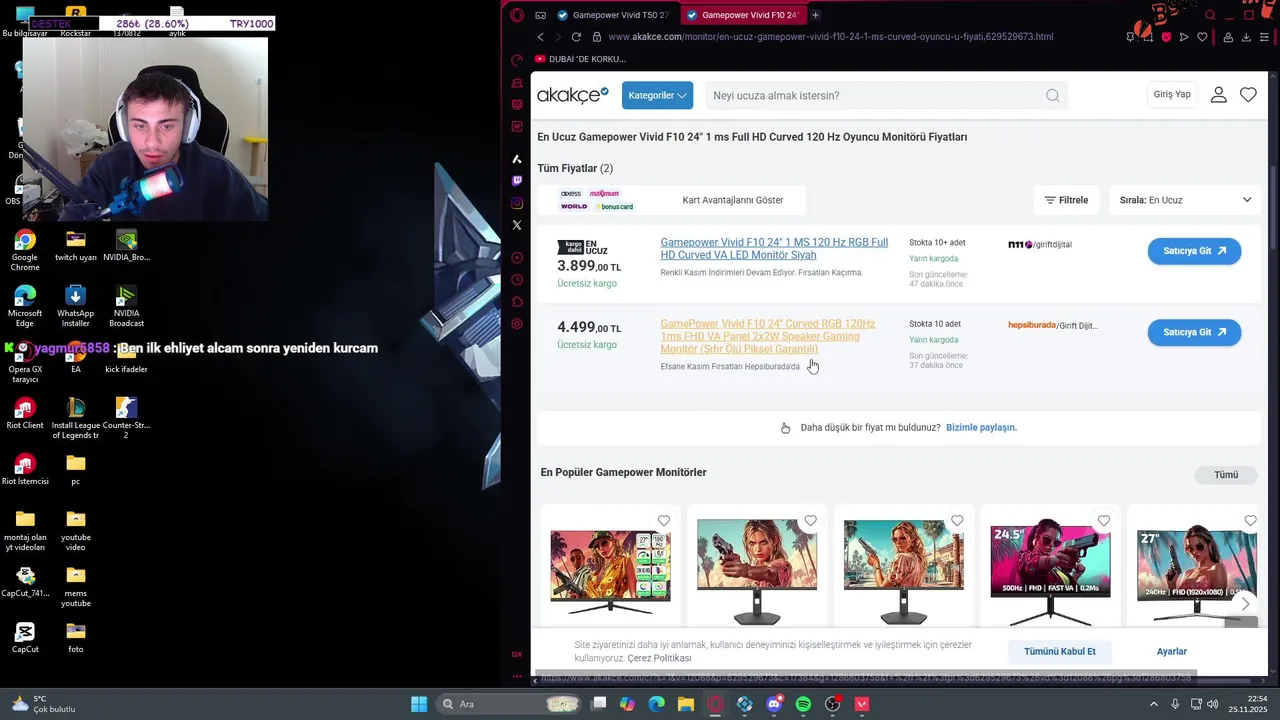The width and height of the screenshot is (1280, 720).
Task: Open Çerez Politikası link
Action: (659, 658)
